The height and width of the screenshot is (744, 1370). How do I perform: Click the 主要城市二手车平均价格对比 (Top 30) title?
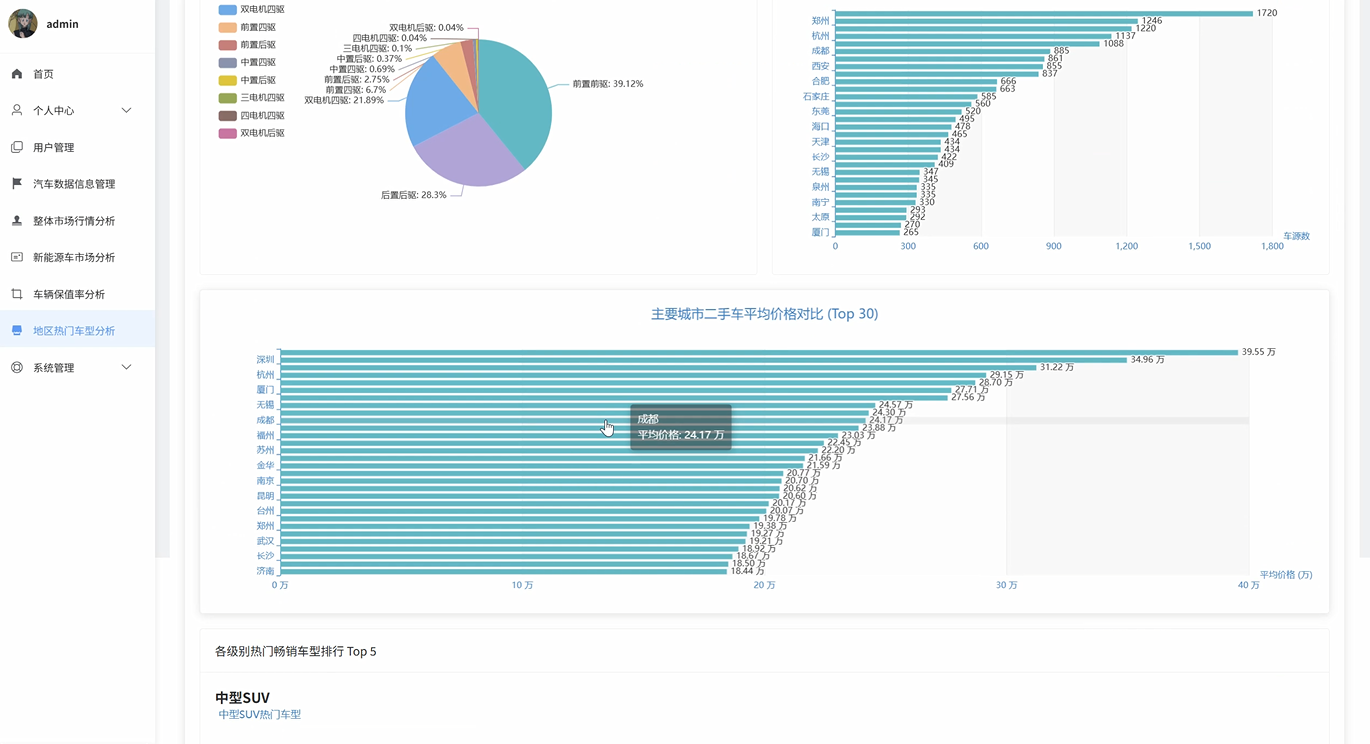pos(765,314)
